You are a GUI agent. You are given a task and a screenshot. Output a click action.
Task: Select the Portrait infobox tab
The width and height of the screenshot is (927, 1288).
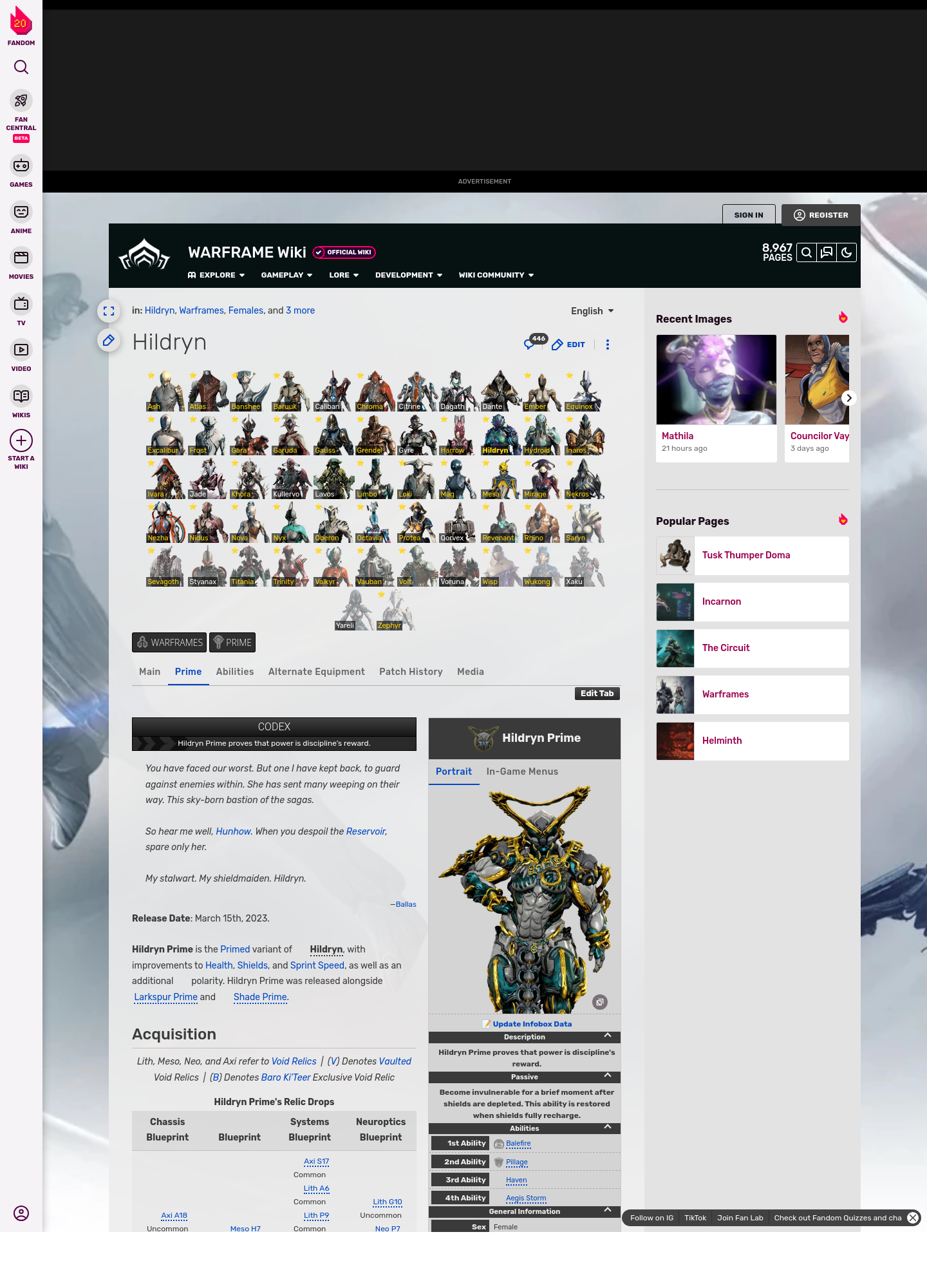pyautogui.click(x=454, y=772)
